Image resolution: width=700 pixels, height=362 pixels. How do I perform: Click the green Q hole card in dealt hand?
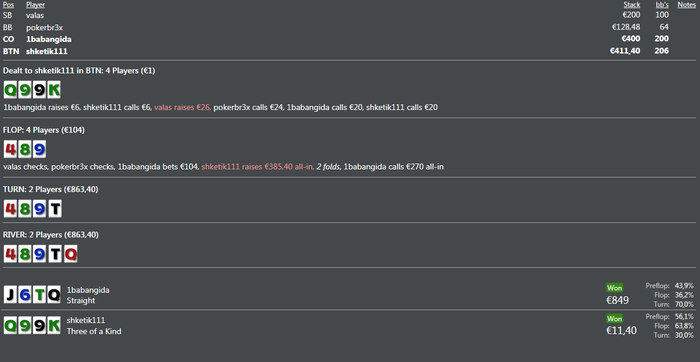pos(10,90)
